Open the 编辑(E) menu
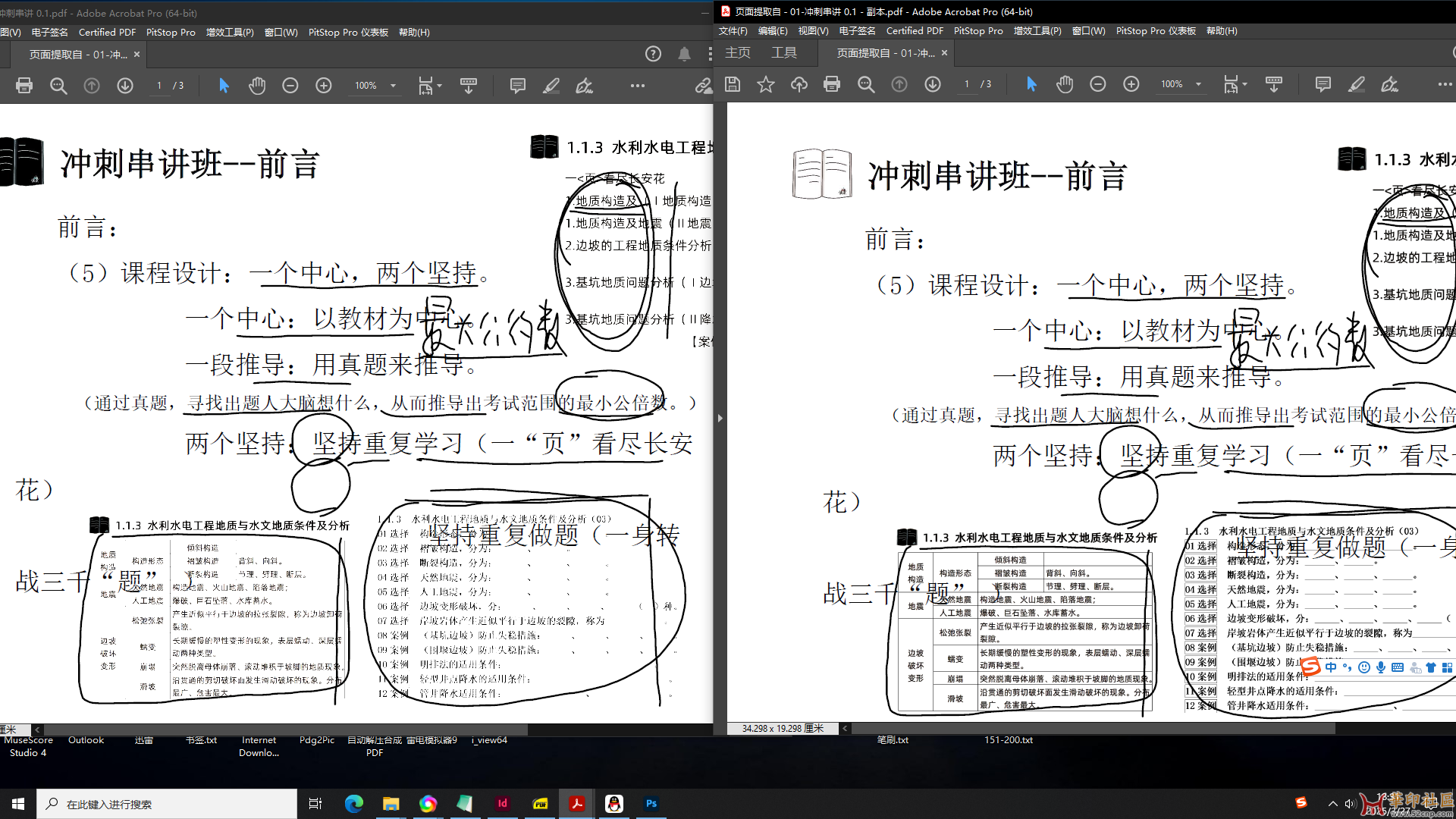1456x819 pixels. (x=773, y=31)
